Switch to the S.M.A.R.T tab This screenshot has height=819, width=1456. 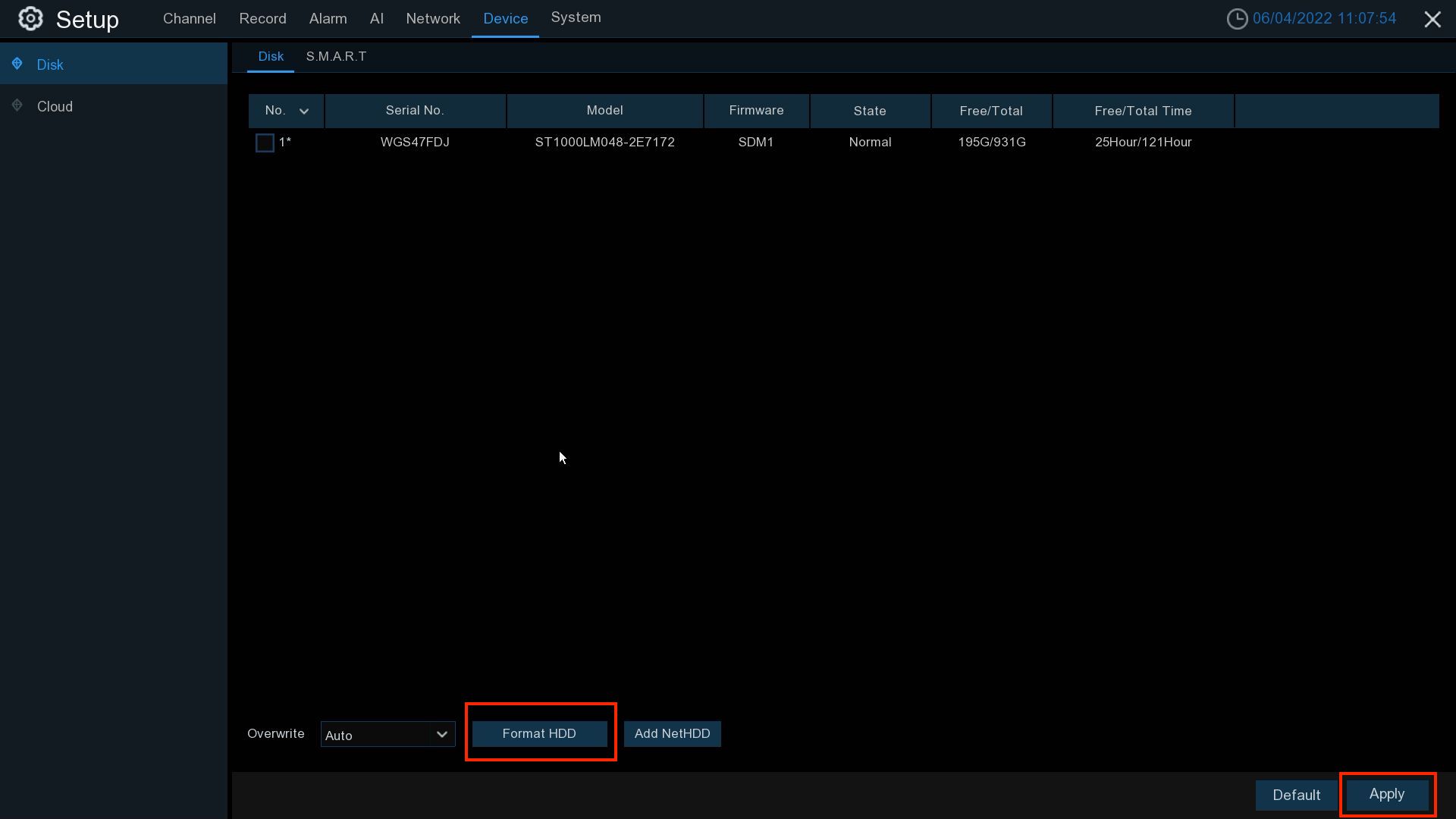[336, 57]
